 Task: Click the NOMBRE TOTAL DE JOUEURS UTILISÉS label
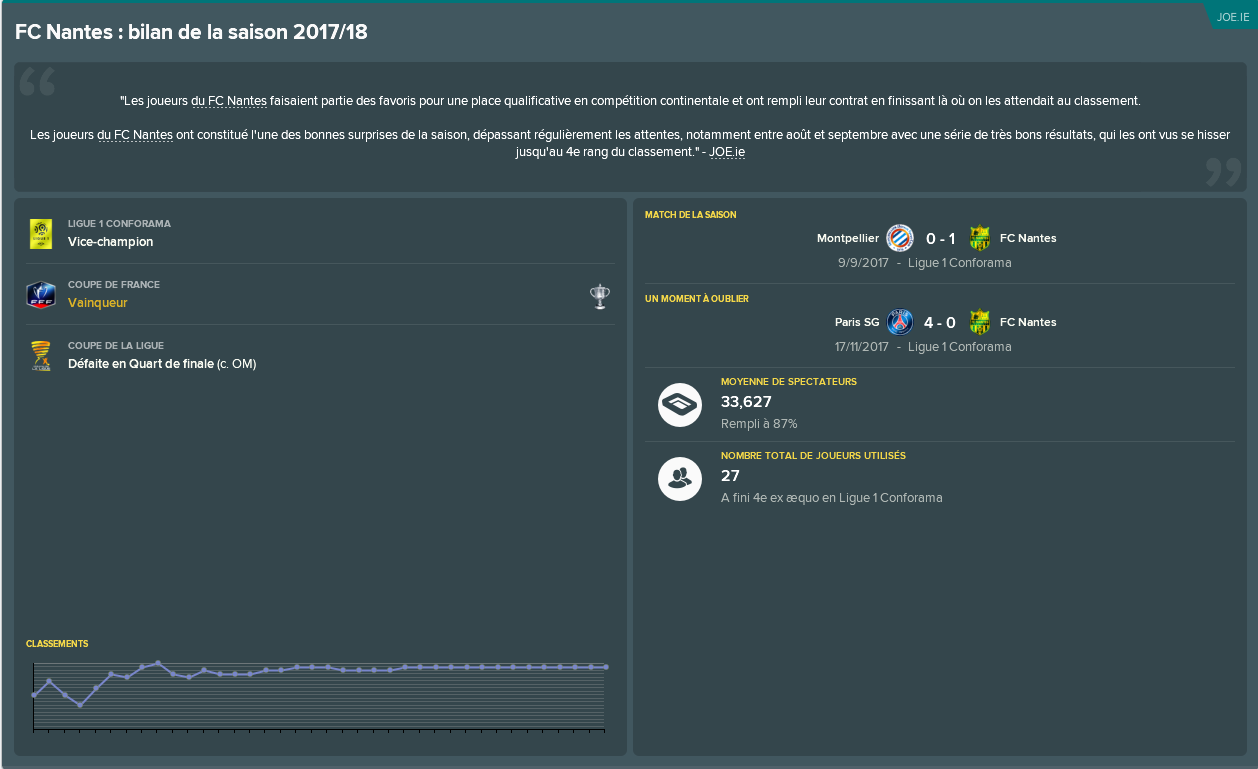(813, 456)
